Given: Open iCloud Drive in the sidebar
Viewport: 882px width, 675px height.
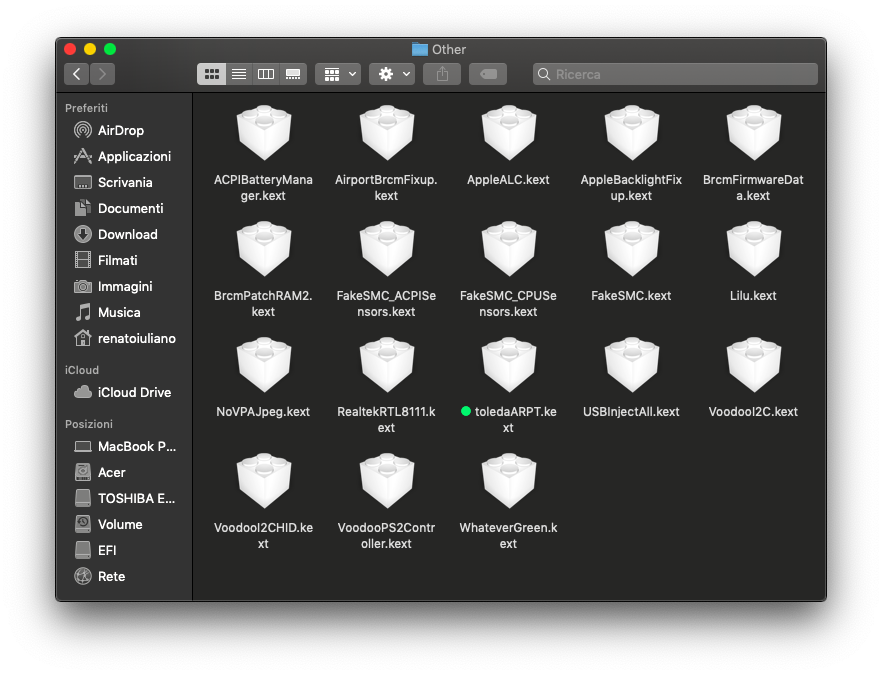Looking at the screenshot, I should coord(125,392).
